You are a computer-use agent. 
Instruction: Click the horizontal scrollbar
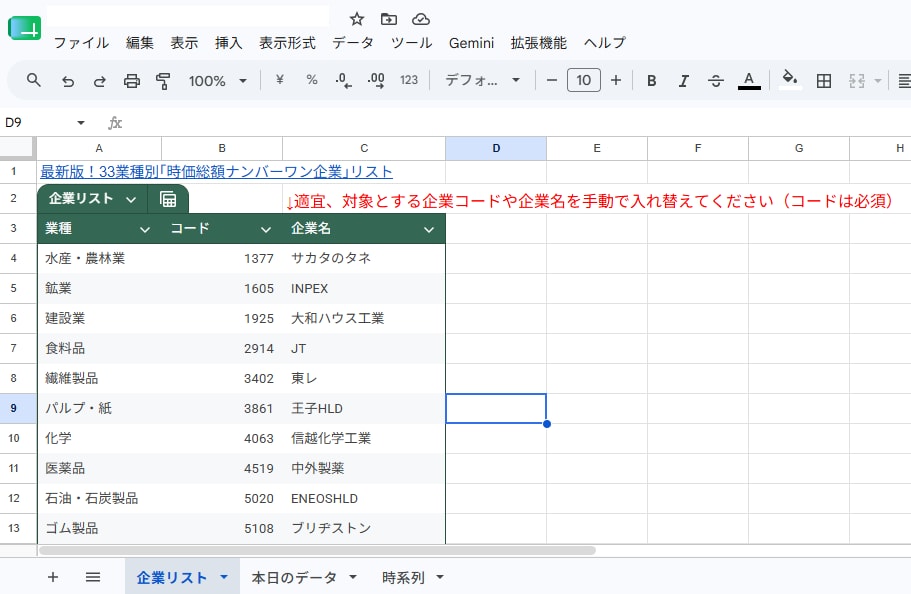317,550
